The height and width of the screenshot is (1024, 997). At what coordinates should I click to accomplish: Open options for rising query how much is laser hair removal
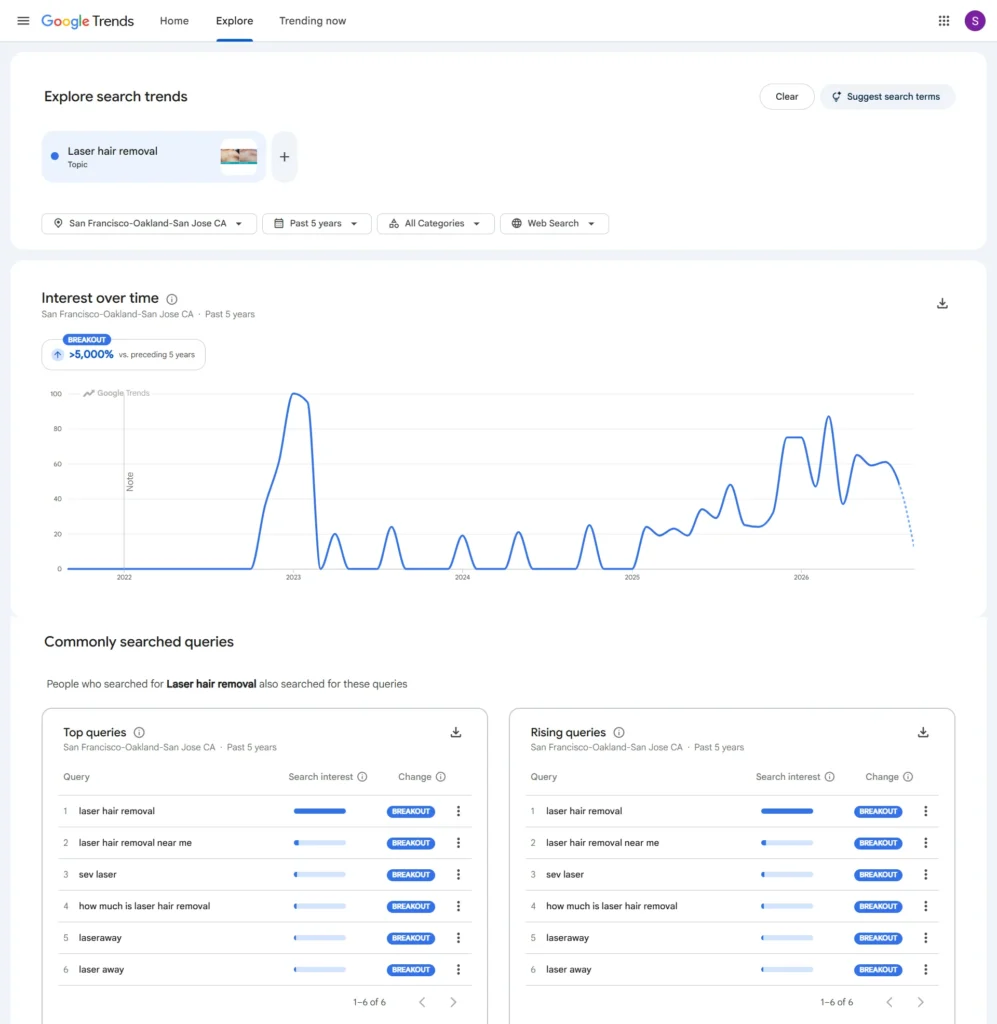click(926, 906)
